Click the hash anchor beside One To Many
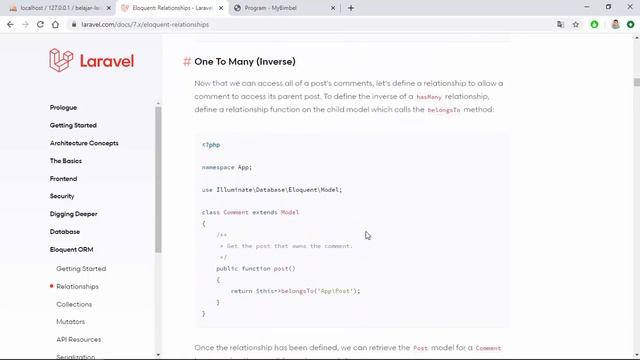 pyautogui.click(x=187, y=62)
